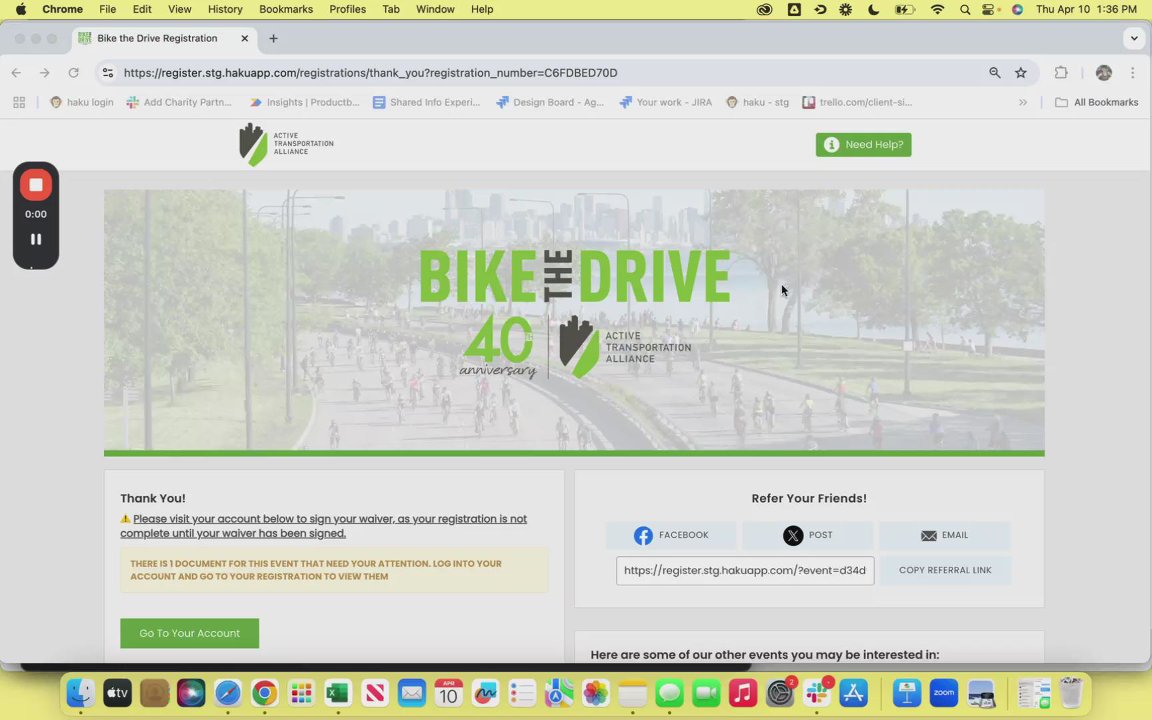
Task: Select the Bike the Drive Registration tab
Action: point(165,38)
